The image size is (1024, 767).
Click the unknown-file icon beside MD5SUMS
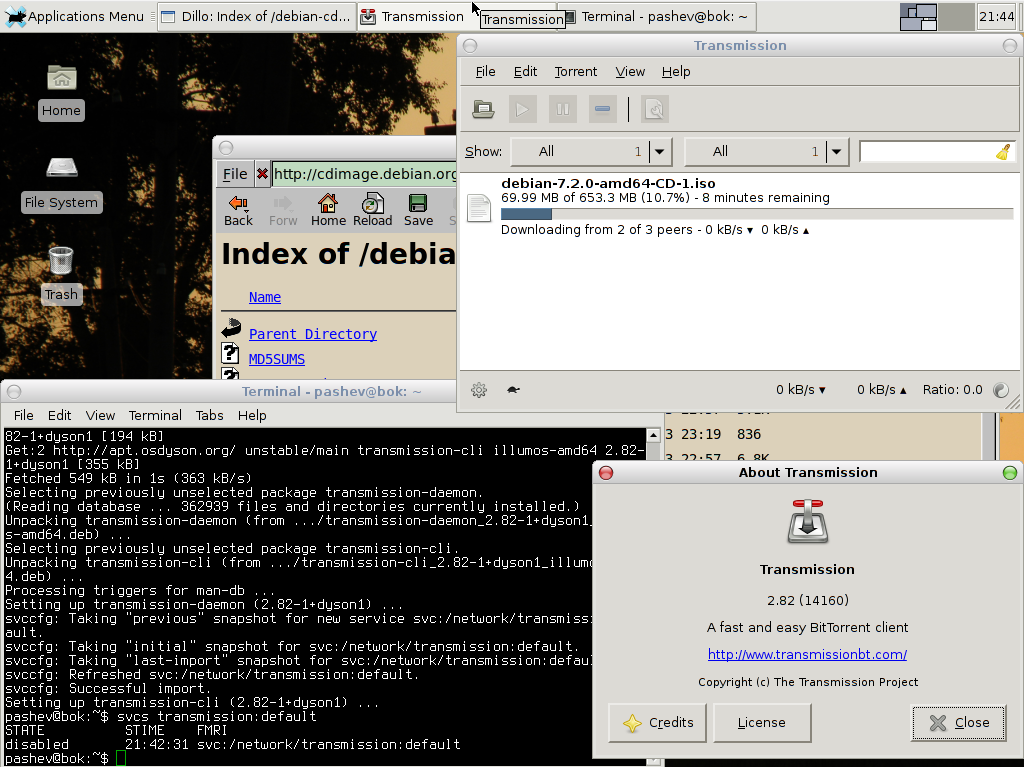pyautogui.click(x=230, y=354)
